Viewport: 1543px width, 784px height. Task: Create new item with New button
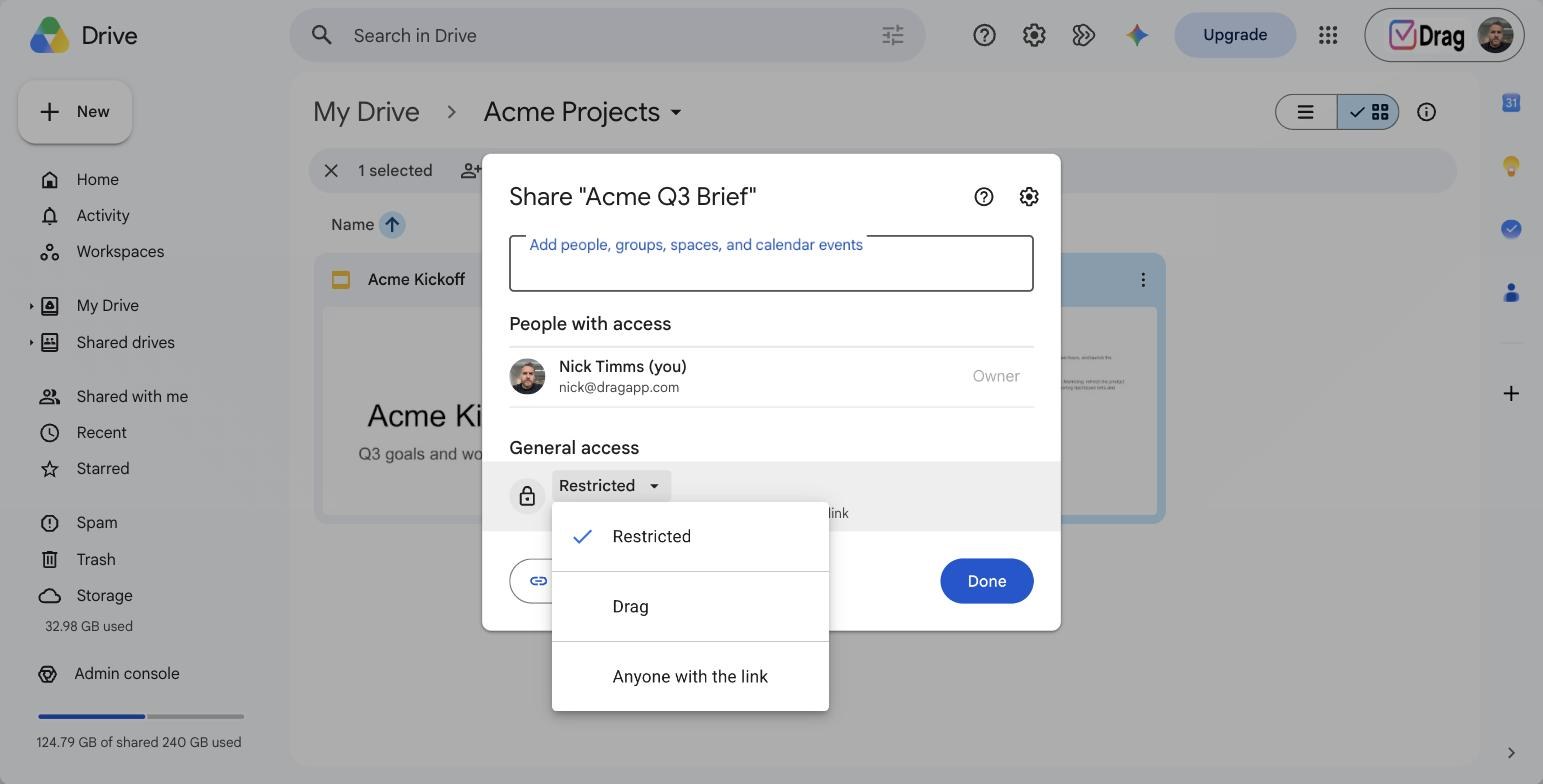click(75, 112)
